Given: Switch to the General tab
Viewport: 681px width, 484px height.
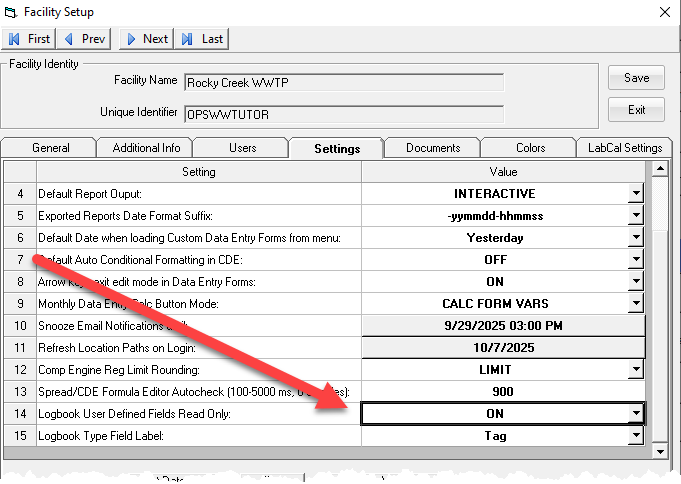Looking at the screenshot, I should [x=50, y=148].
